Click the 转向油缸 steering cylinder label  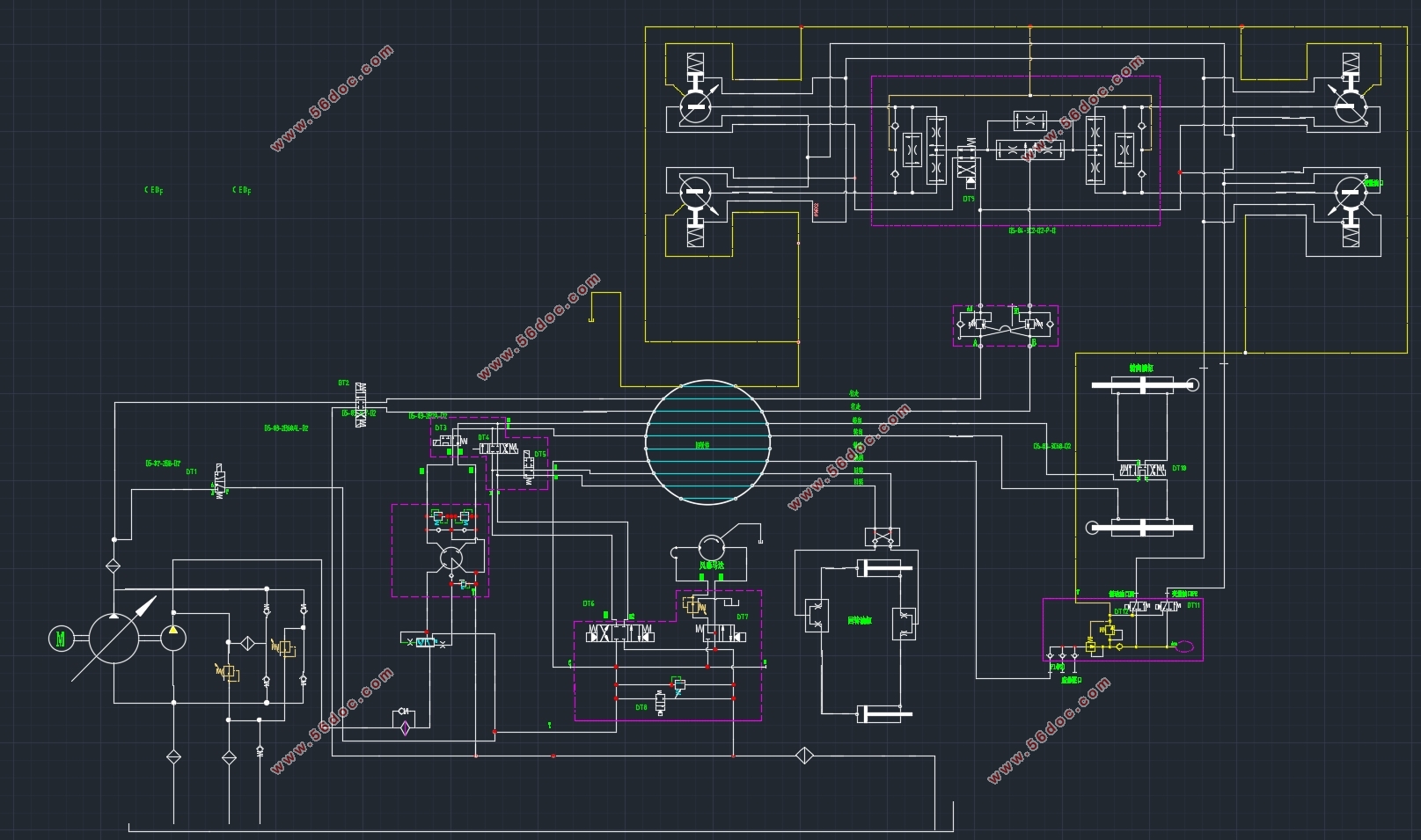pos(1141,369)
